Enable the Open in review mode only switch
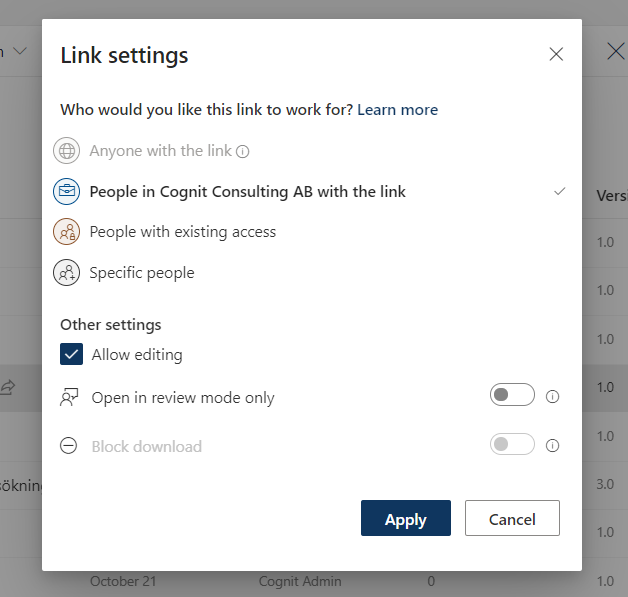This screenshot has width=628, height=597. pyautogui.click(x=512, y=396)
